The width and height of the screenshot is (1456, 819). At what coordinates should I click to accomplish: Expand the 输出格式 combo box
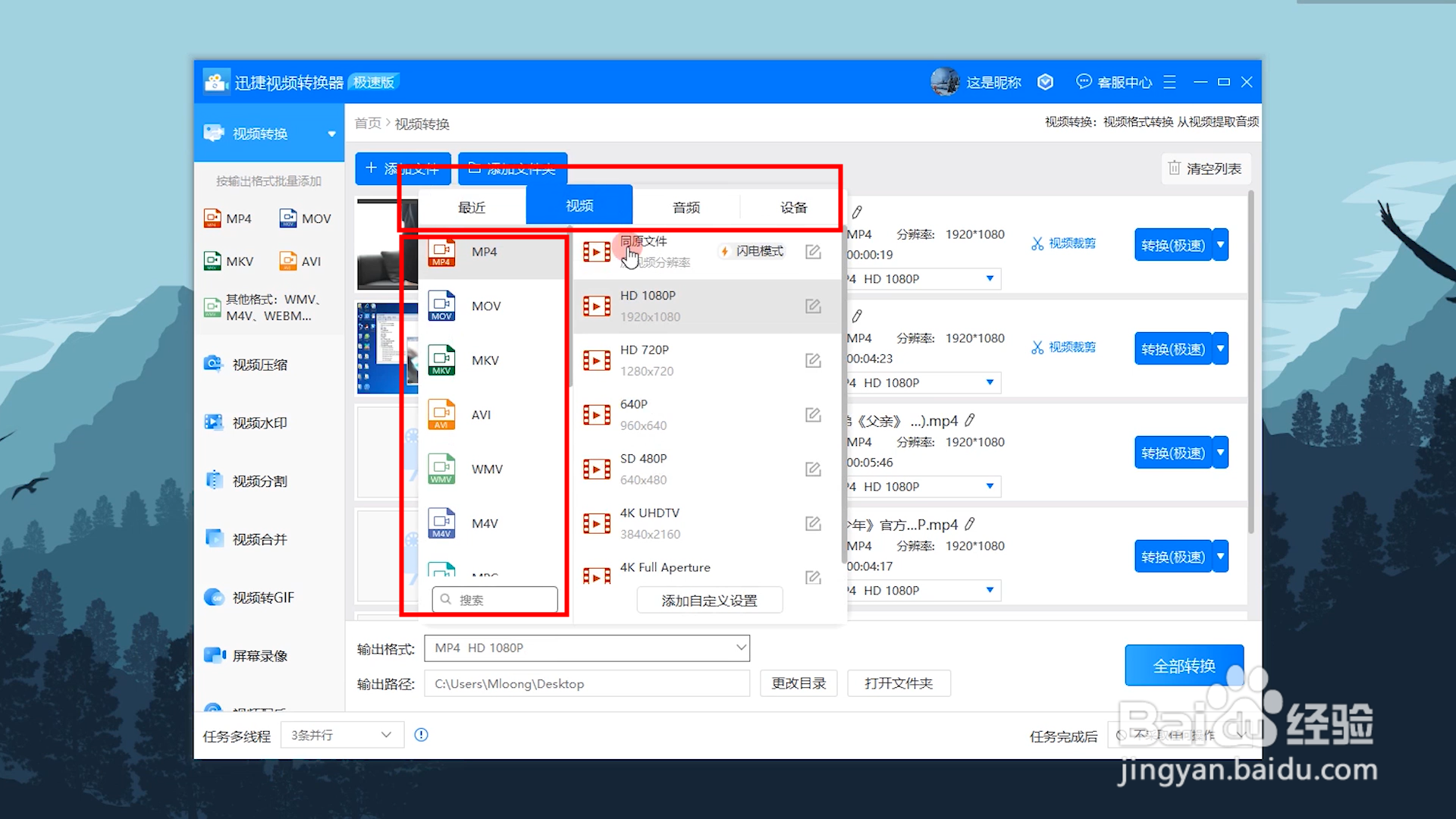[x=740, y=648]
